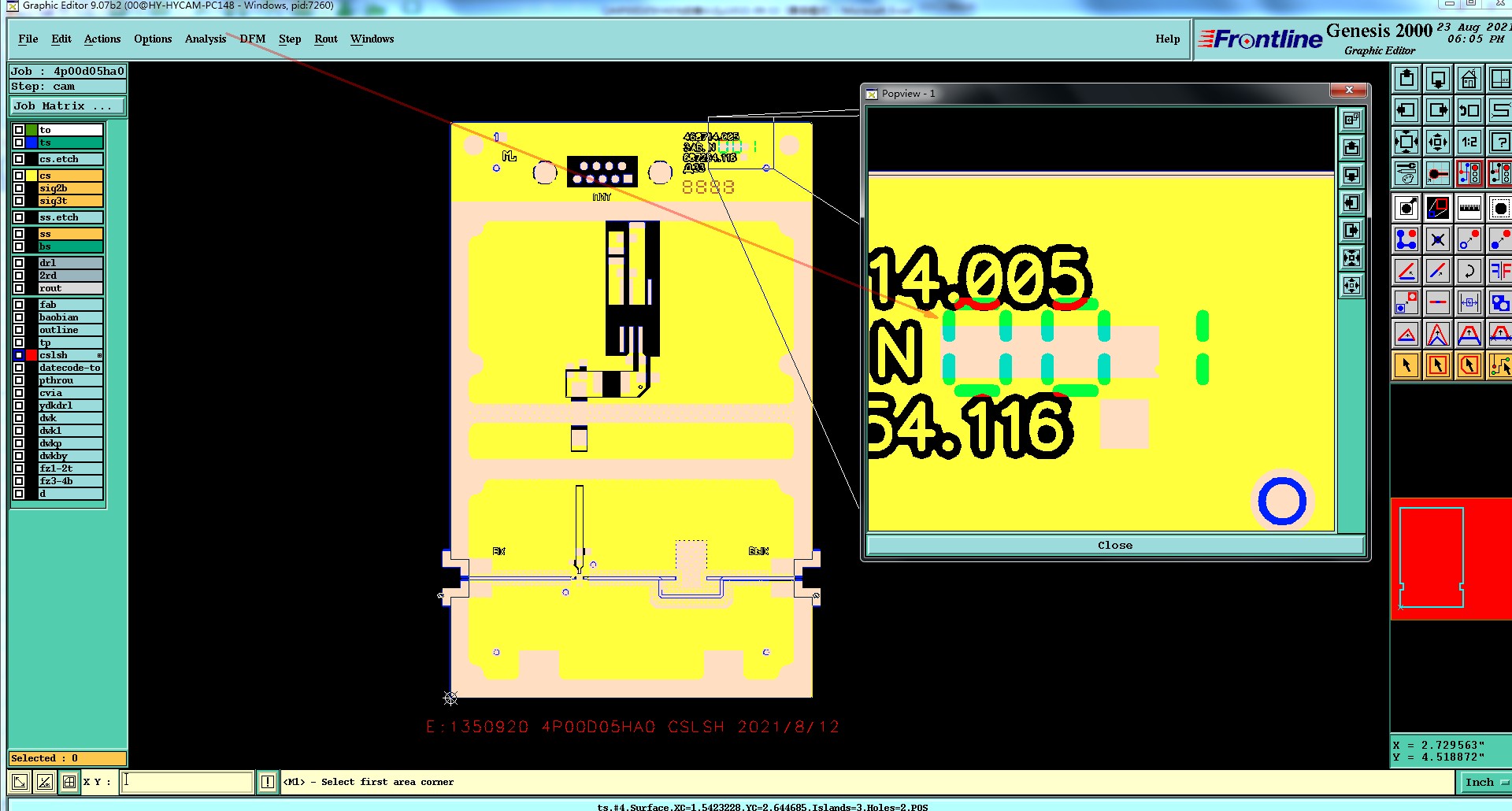Open the Rout menu
Viewport: 1512px width, 811px height.
pyautogui.click(x=326, y=39)
